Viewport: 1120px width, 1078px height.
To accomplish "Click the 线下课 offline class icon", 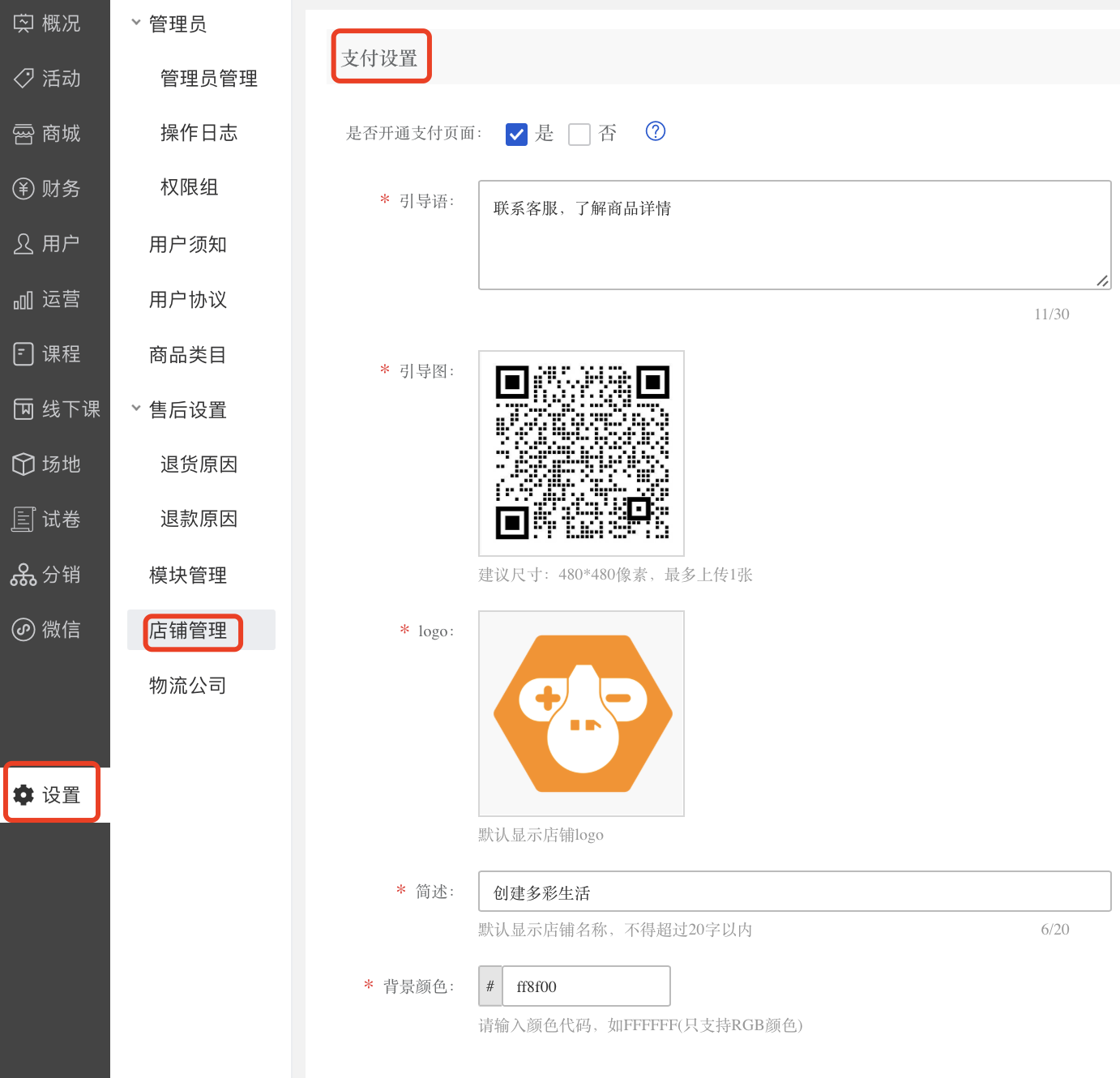I will (24, 409).
